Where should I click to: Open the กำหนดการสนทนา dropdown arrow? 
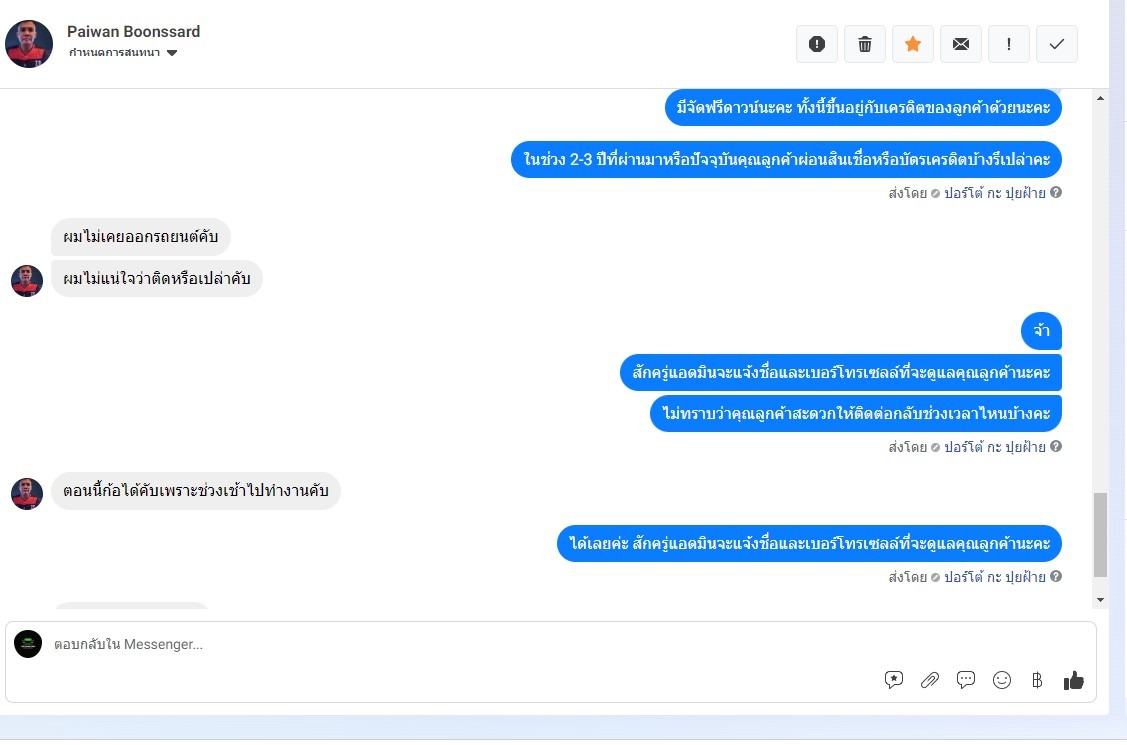coord(172,52)
